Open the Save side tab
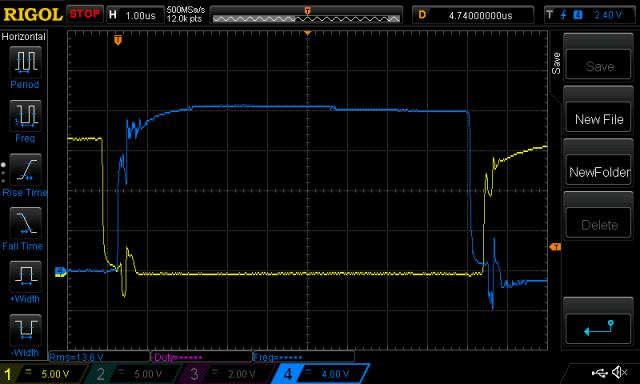 click(556, 63)
